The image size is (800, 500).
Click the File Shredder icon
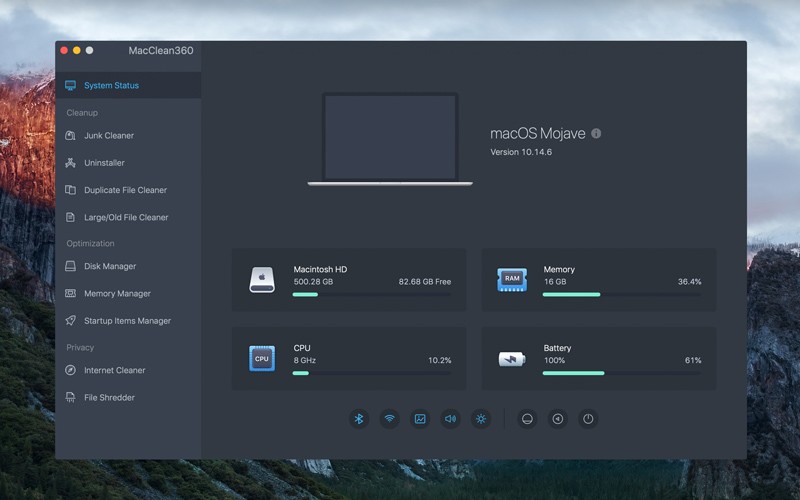(x=70, y=397)
